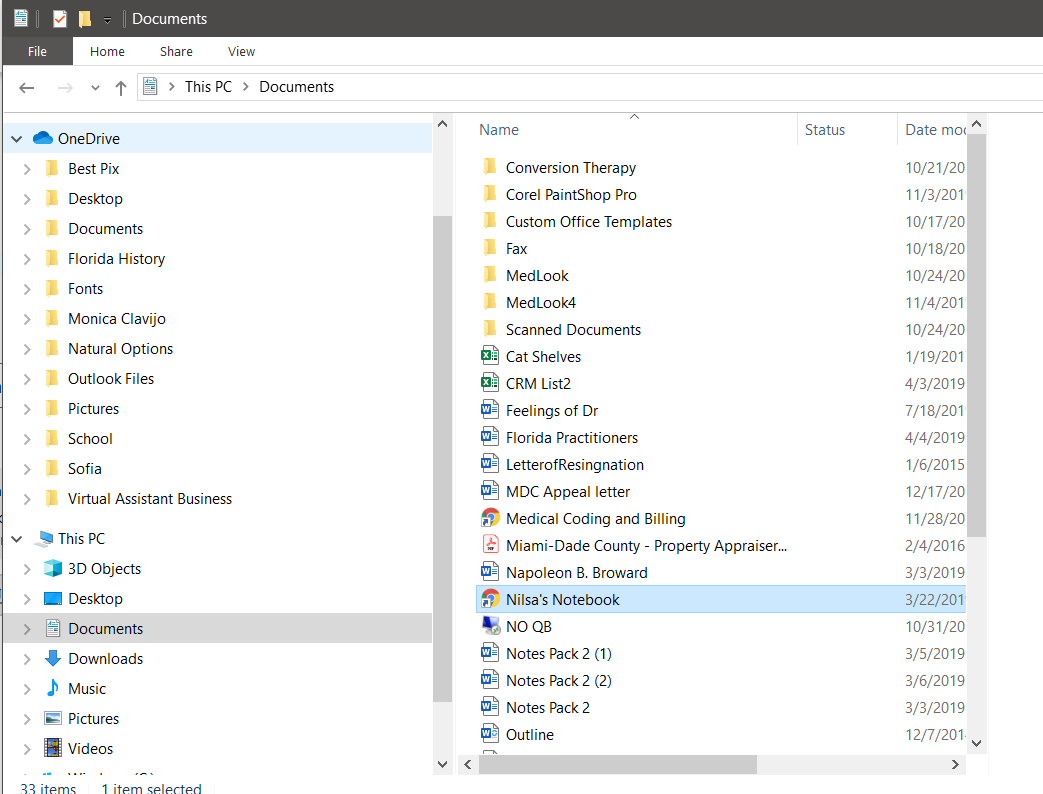1043x794 pixels.
Task: Select the Florida Practitioners document
Action: coord(571,438)
